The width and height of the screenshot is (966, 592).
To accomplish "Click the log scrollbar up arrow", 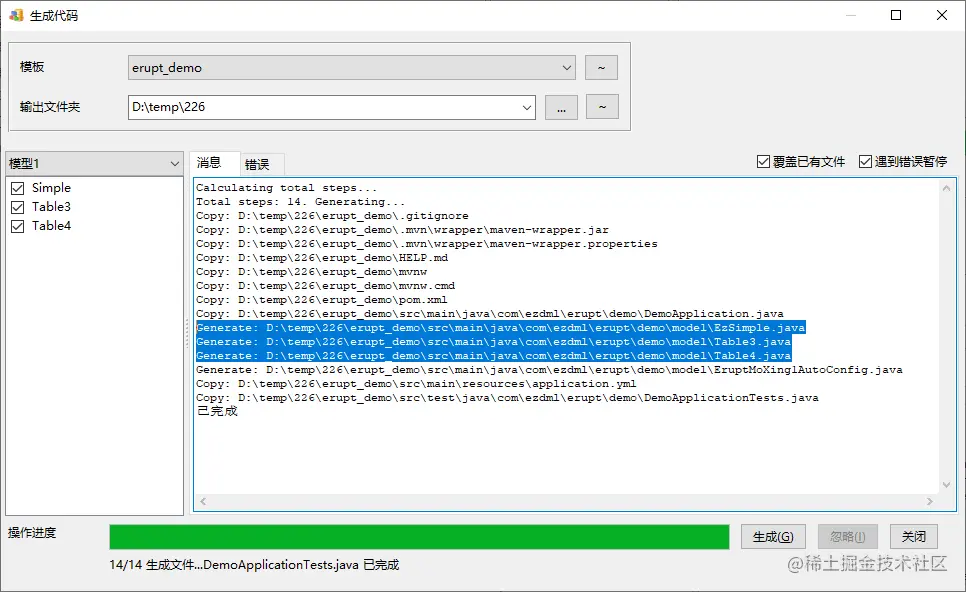I will 946,189.
